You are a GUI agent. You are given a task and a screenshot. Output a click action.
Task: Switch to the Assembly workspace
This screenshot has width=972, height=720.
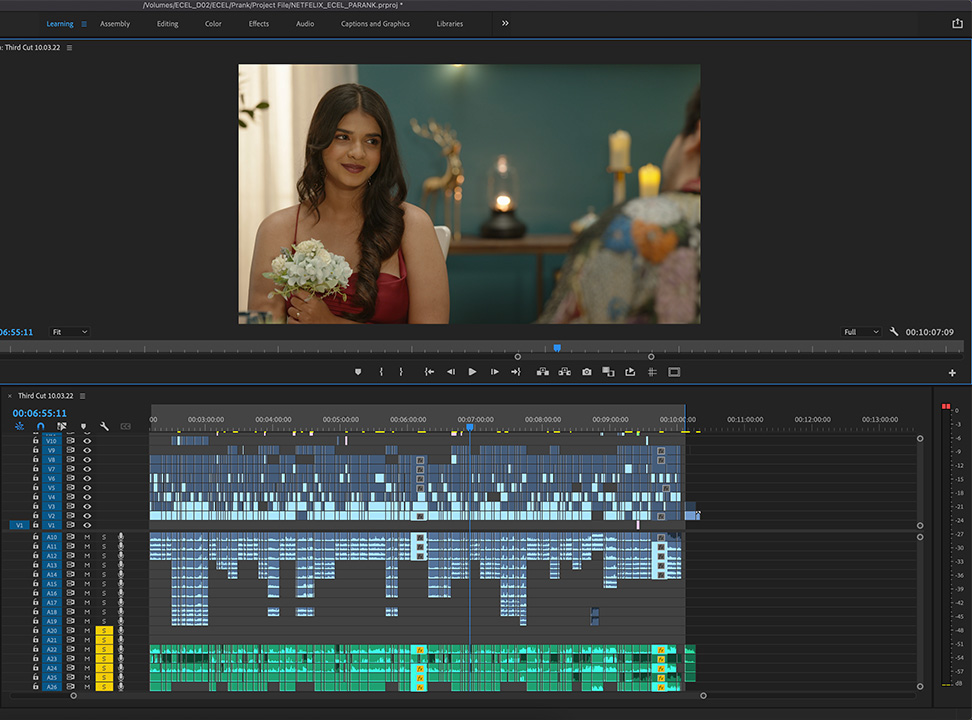[x=115, y=24]
